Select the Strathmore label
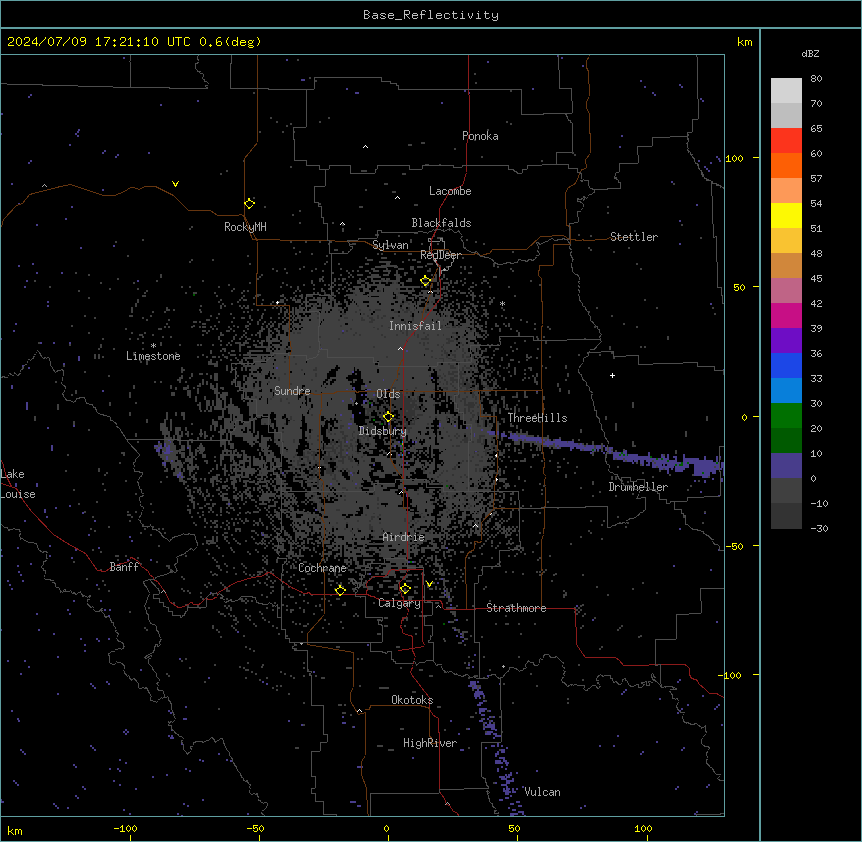Viewport: 862px width, 842px height. click(516, 608)
